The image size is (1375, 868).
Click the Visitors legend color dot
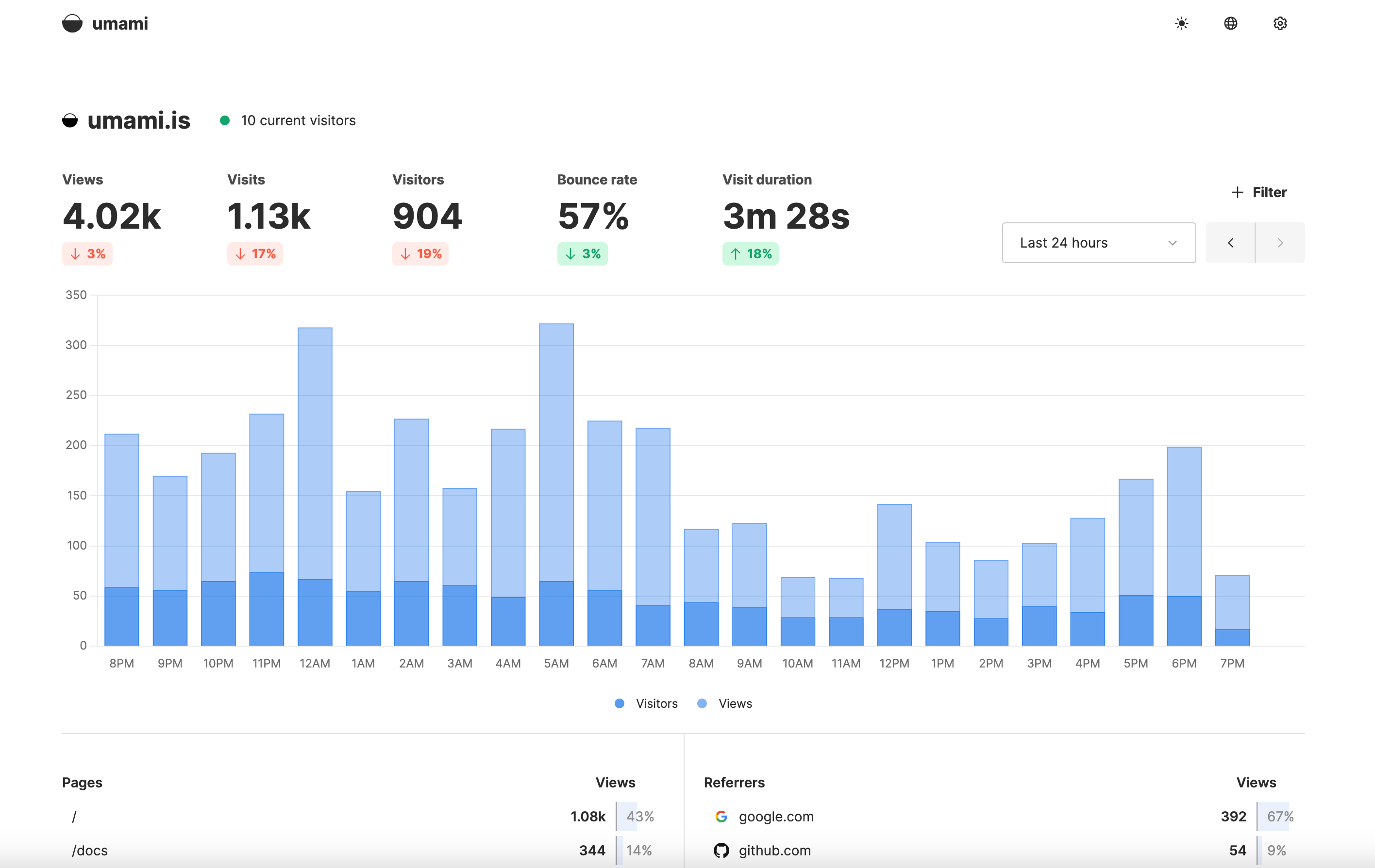pos(620,703)
